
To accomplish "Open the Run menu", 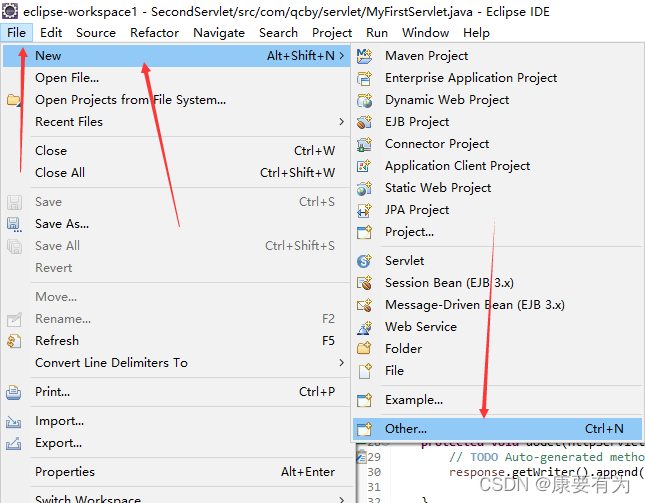I will tap(377, 32).
